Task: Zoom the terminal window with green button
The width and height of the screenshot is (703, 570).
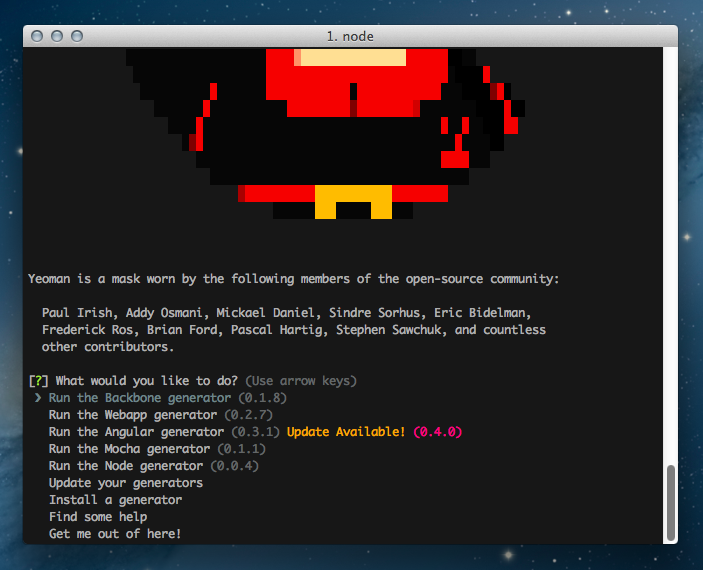Action: 78,36
